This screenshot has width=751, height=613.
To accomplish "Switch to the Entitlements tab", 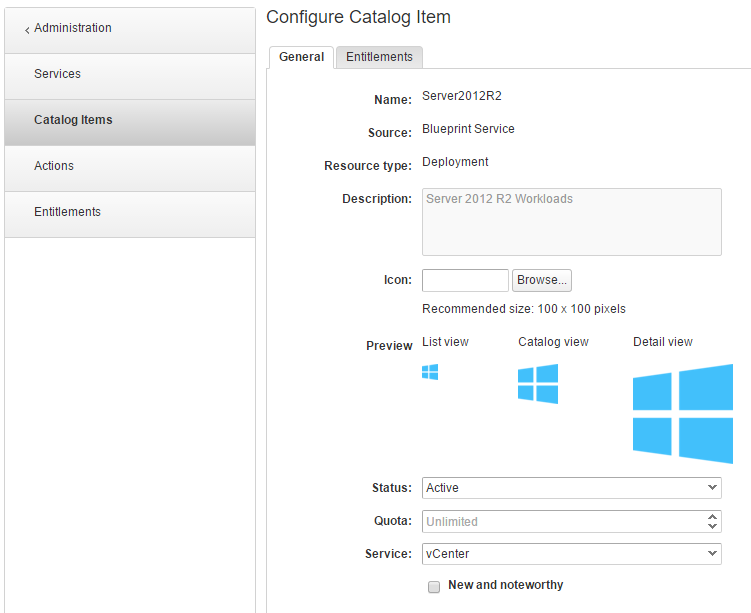I will pyautogui.click(x=379, y=57).
